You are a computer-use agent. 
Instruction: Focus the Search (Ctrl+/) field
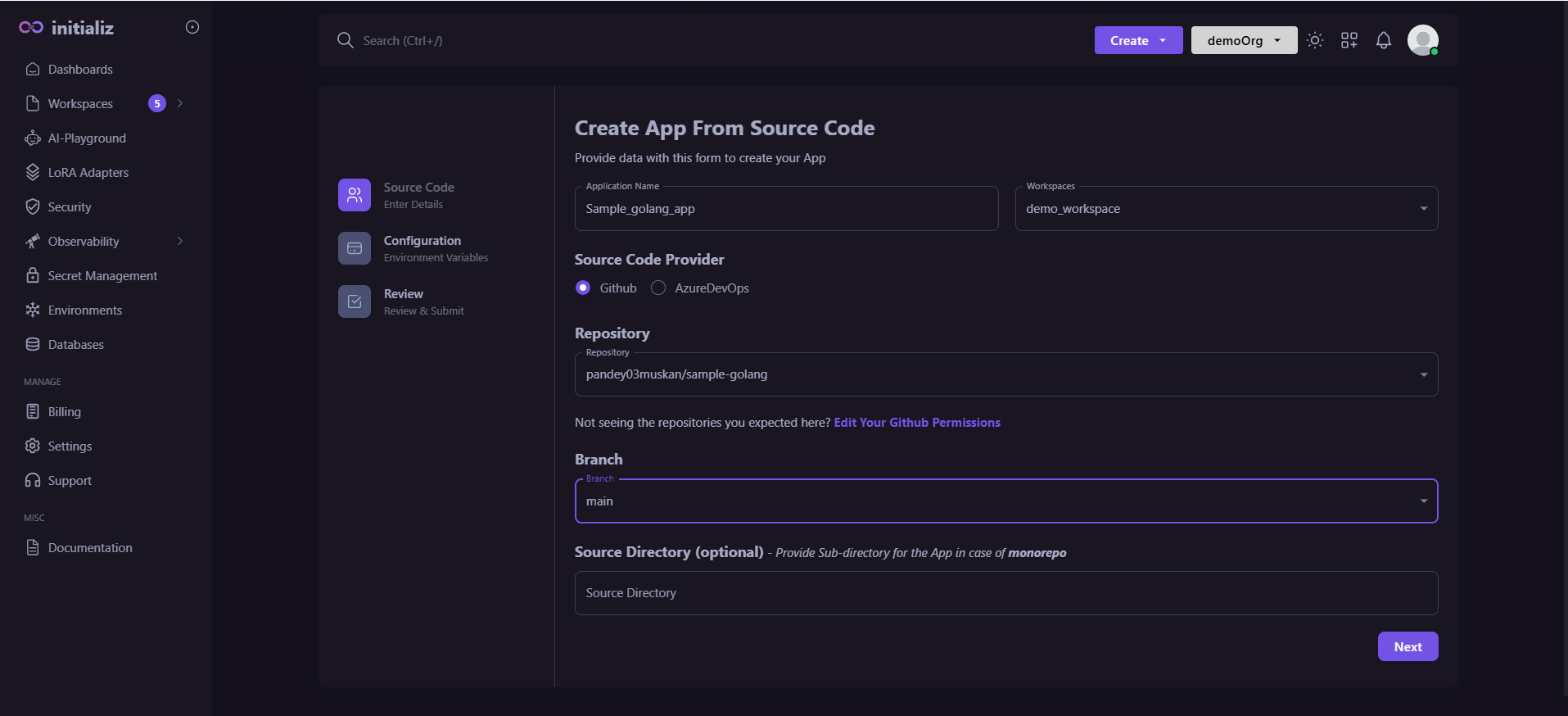[403, 40]
